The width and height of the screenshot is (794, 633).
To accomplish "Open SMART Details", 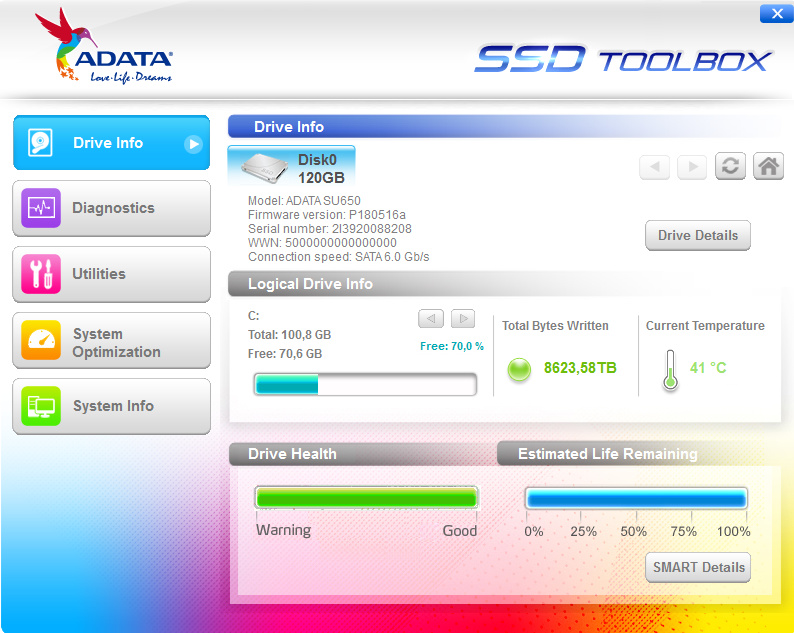I will [698, 567].
